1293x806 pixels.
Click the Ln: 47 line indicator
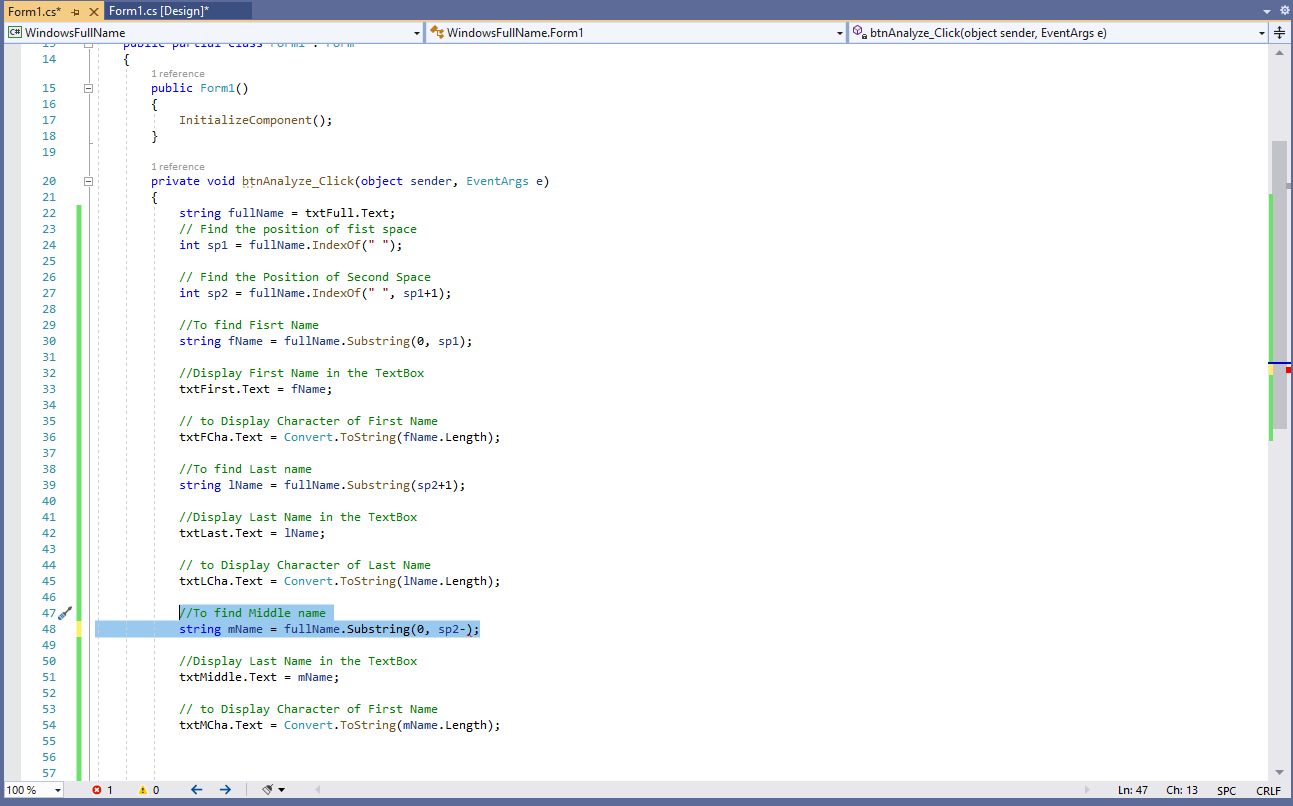click(1133, 790)
